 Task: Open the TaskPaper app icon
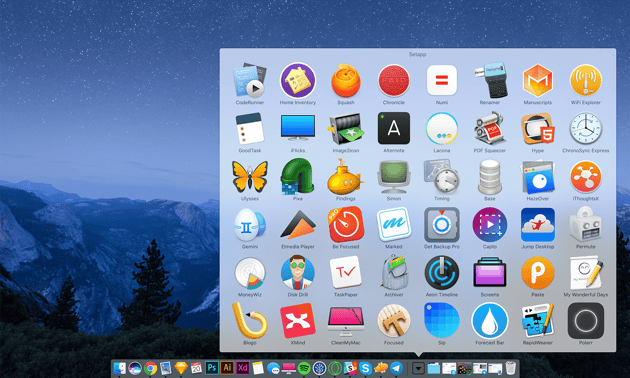346,273
